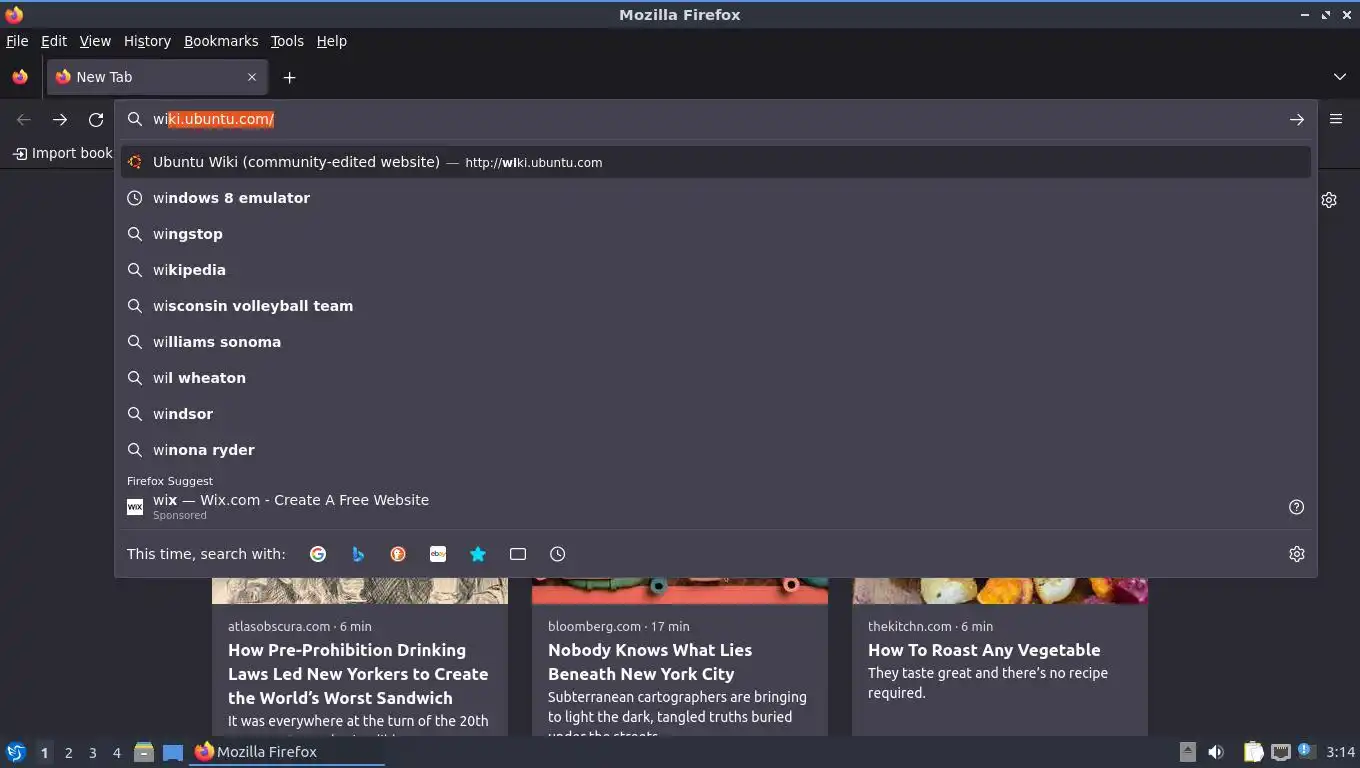Choose the 'wil wheaton' suggestion
1360x768 pixels.
[x=716, y=378]
